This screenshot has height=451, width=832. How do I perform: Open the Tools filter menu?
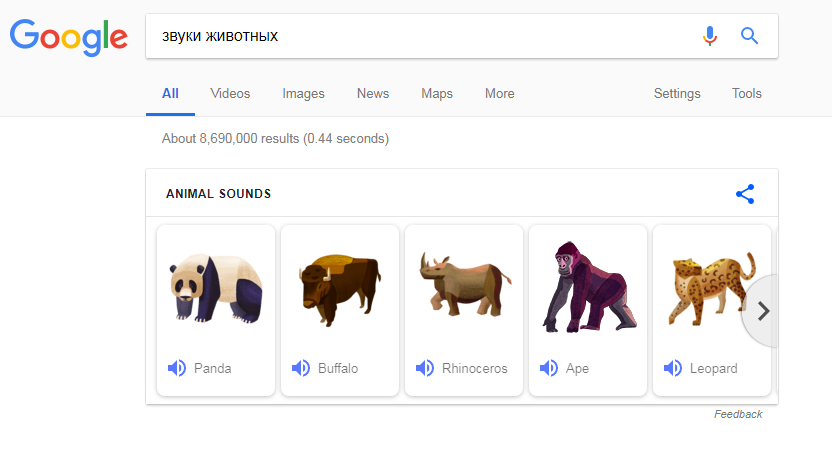tap(746, 94)
